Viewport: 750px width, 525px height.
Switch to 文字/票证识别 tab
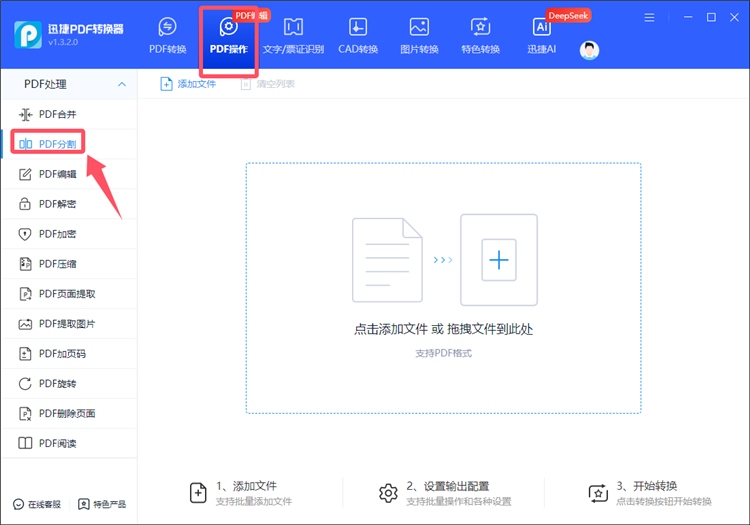(293, 36)
